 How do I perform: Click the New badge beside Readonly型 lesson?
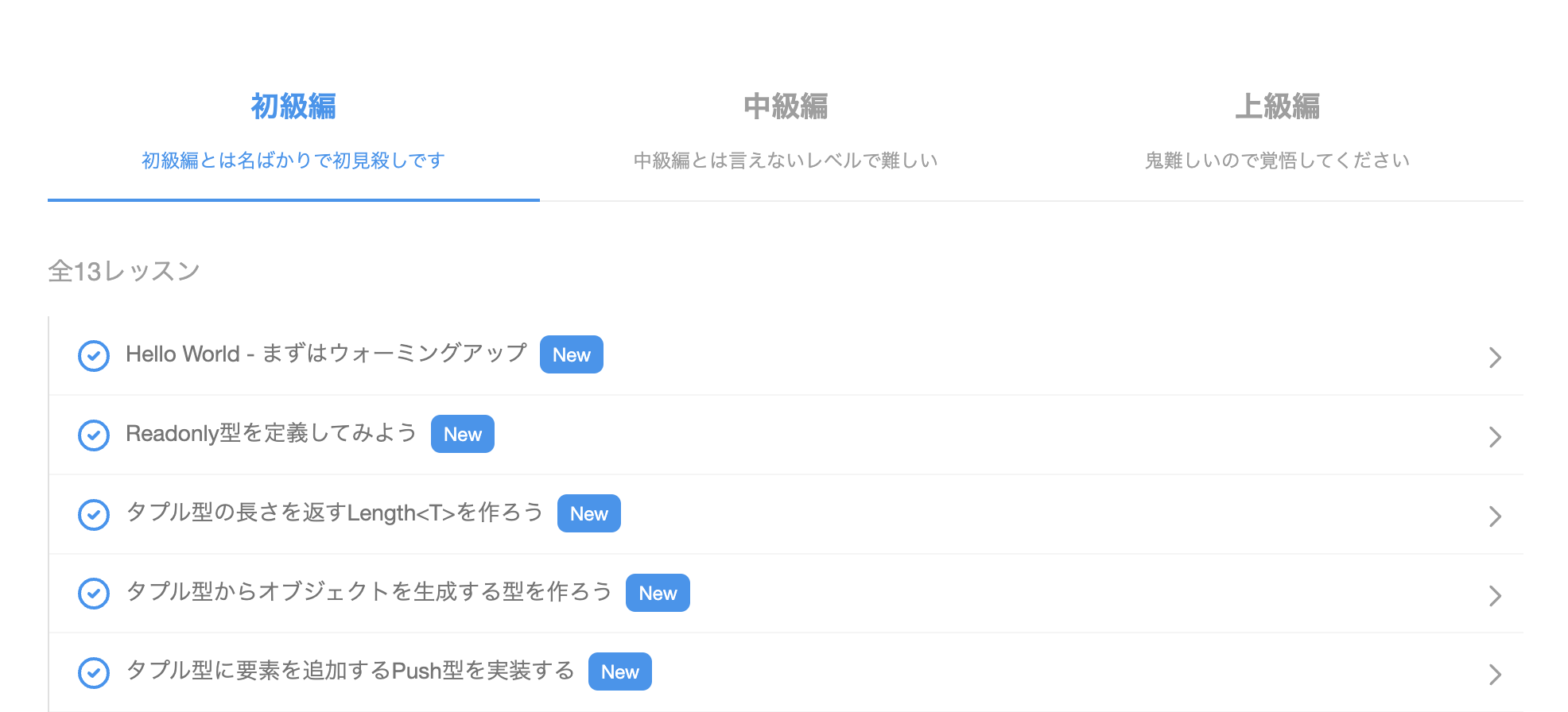(462, 434)
